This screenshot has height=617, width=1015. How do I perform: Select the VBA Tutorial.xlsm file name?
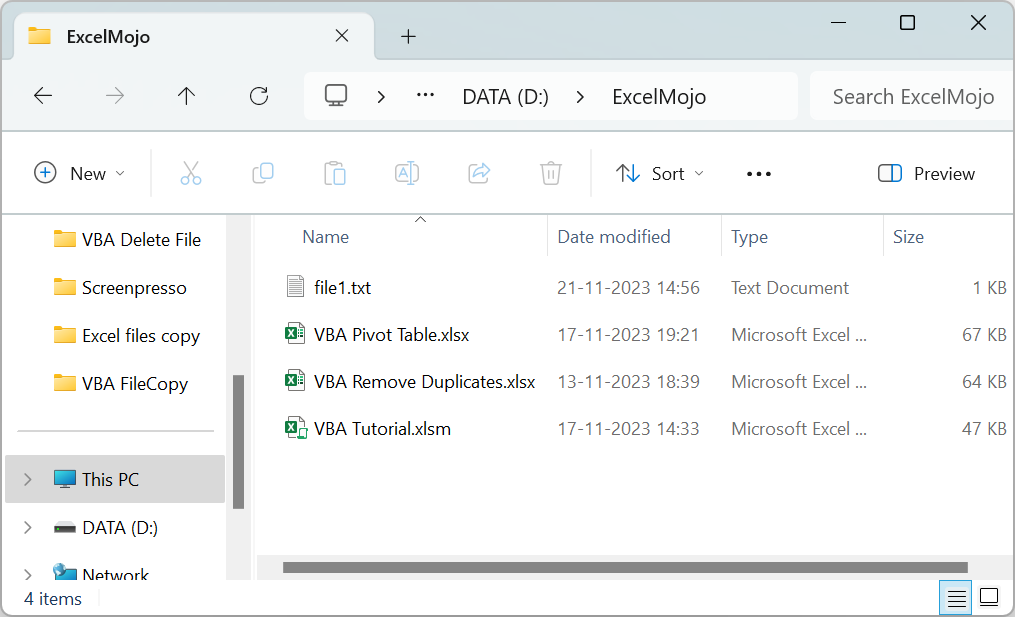(383, 429)
